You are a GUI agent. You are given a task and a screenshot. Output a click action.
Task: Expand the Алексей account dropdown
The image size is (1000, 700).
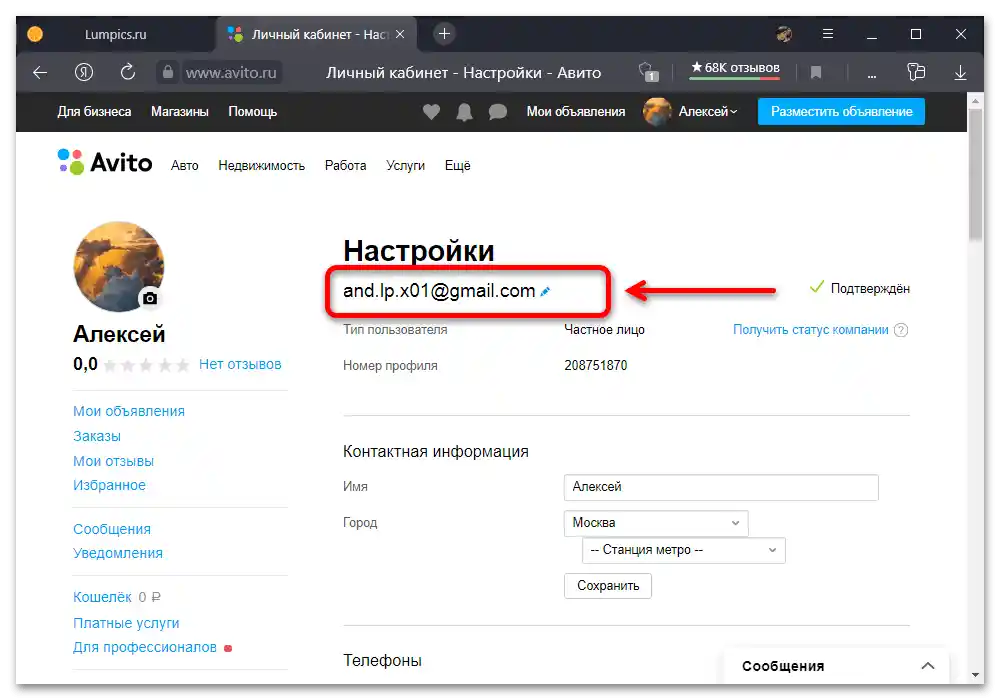708,112
